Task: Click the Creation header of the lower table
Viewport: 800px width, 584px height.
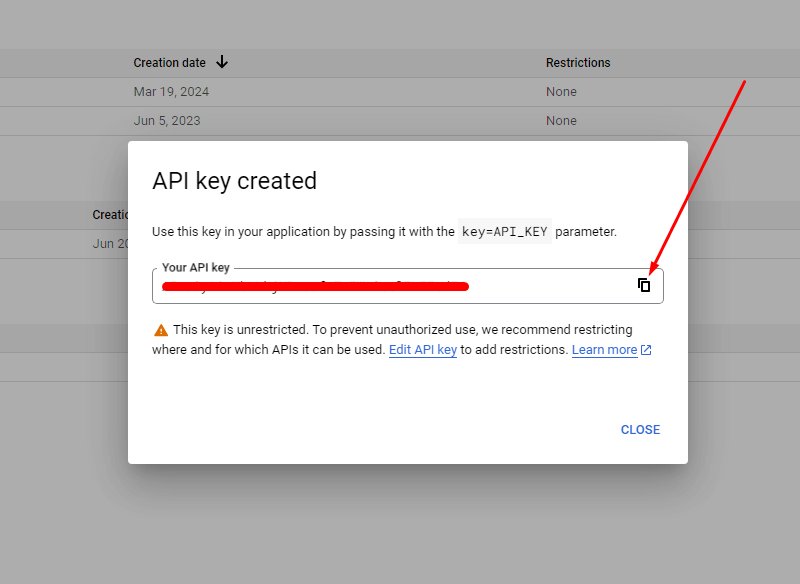Action: (108, 214)
